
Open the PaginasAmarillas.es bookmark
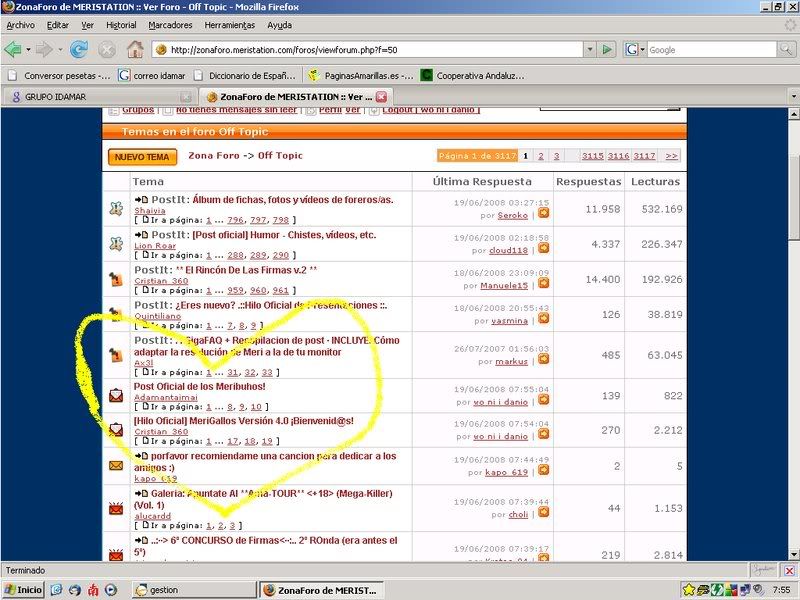tap(361, 76)
